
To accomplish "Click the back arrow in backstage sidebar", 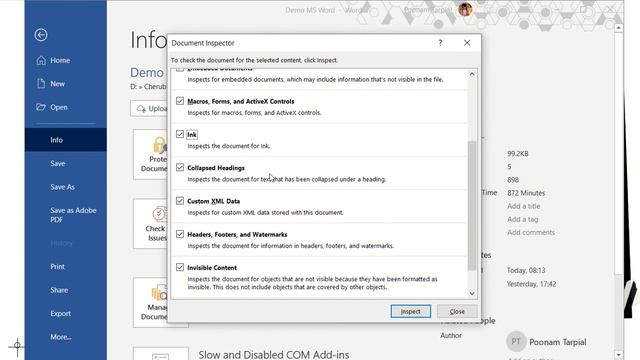I will click(41, 35).
